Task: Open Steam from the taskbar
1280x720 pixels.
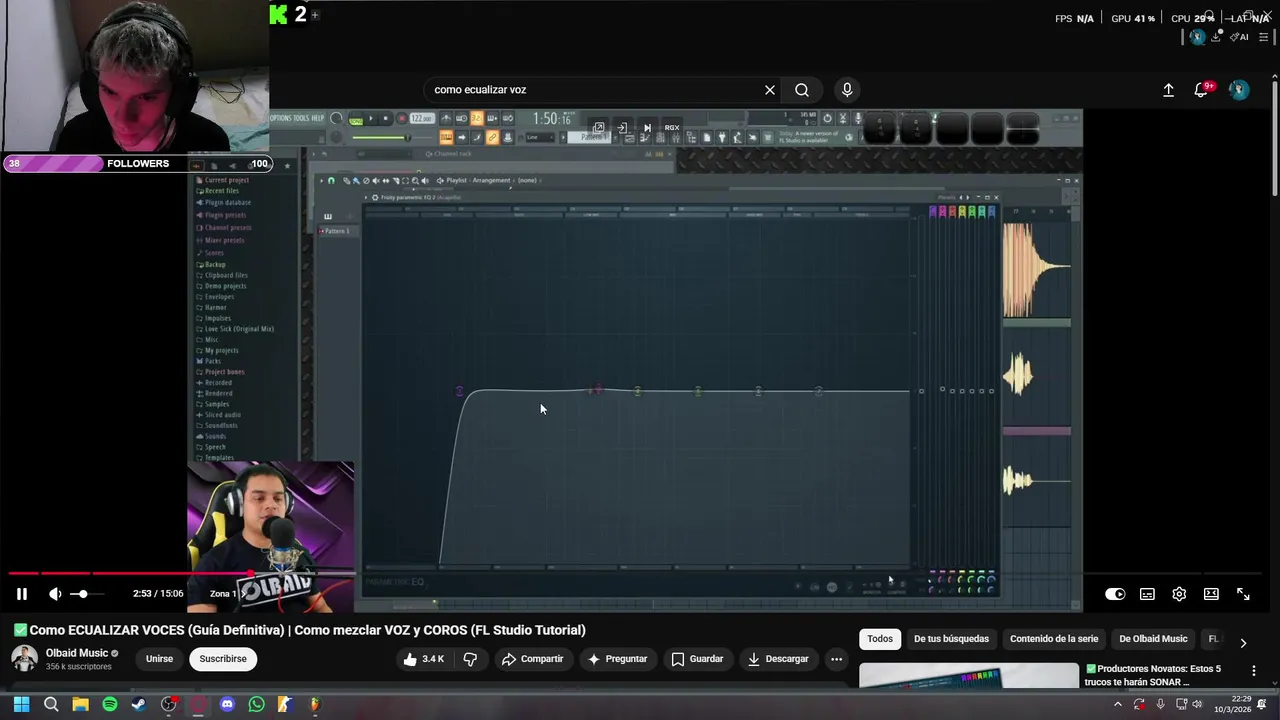Action: point(139,704)
